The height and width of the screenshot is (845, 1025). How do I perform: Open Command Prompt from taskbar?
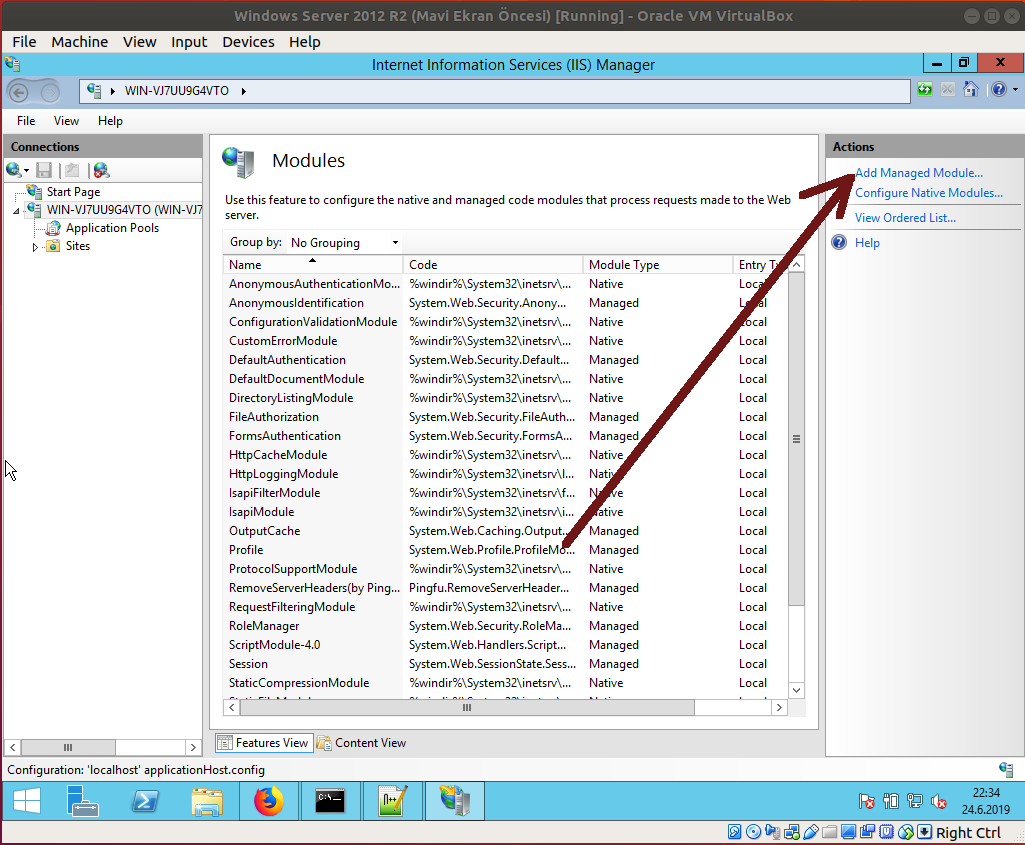pyautogui.click(x=330, y=801)
